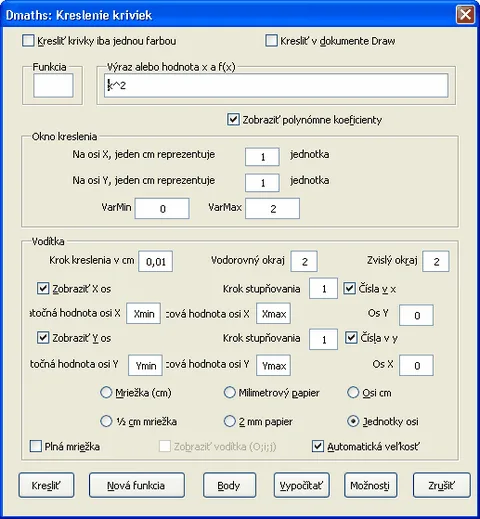Toggle 'Zobraziť Y os' checkbox
This screenshot has width=480, height=519.
pos(43,338)
